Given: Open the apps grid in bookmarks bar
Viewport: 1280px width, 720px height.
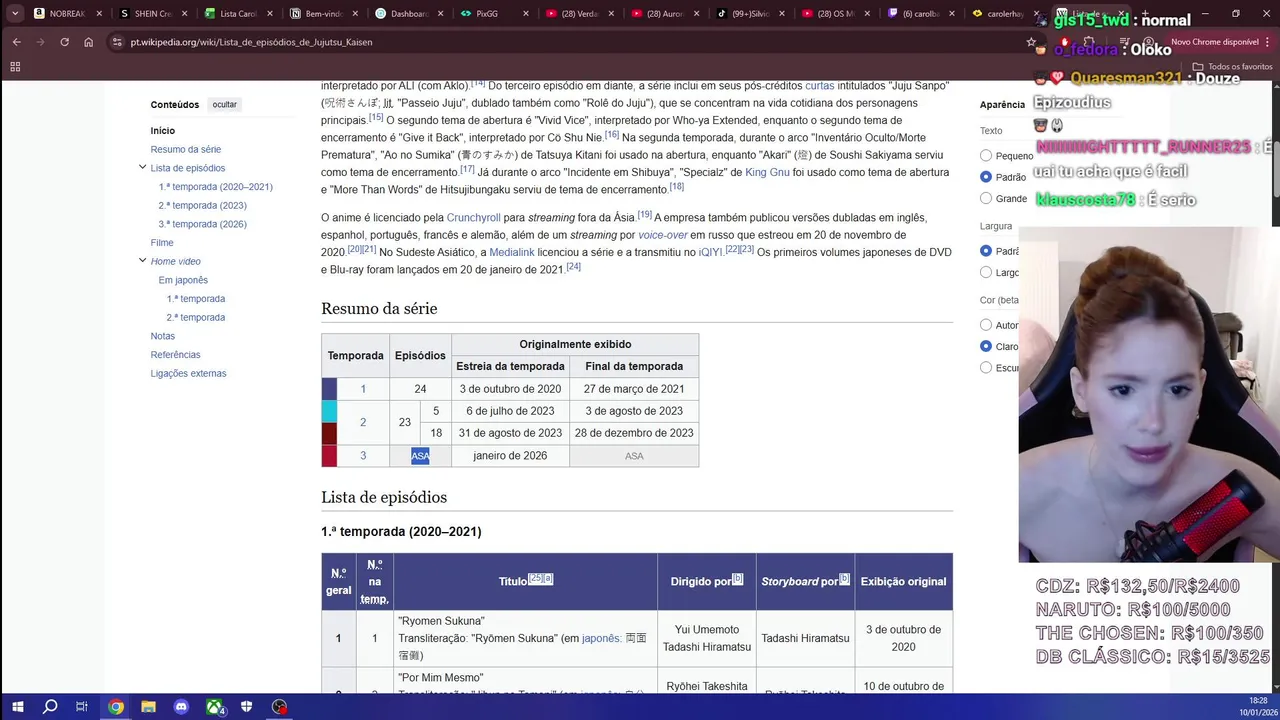Looking at the screenshot, I should click(15, 66).
